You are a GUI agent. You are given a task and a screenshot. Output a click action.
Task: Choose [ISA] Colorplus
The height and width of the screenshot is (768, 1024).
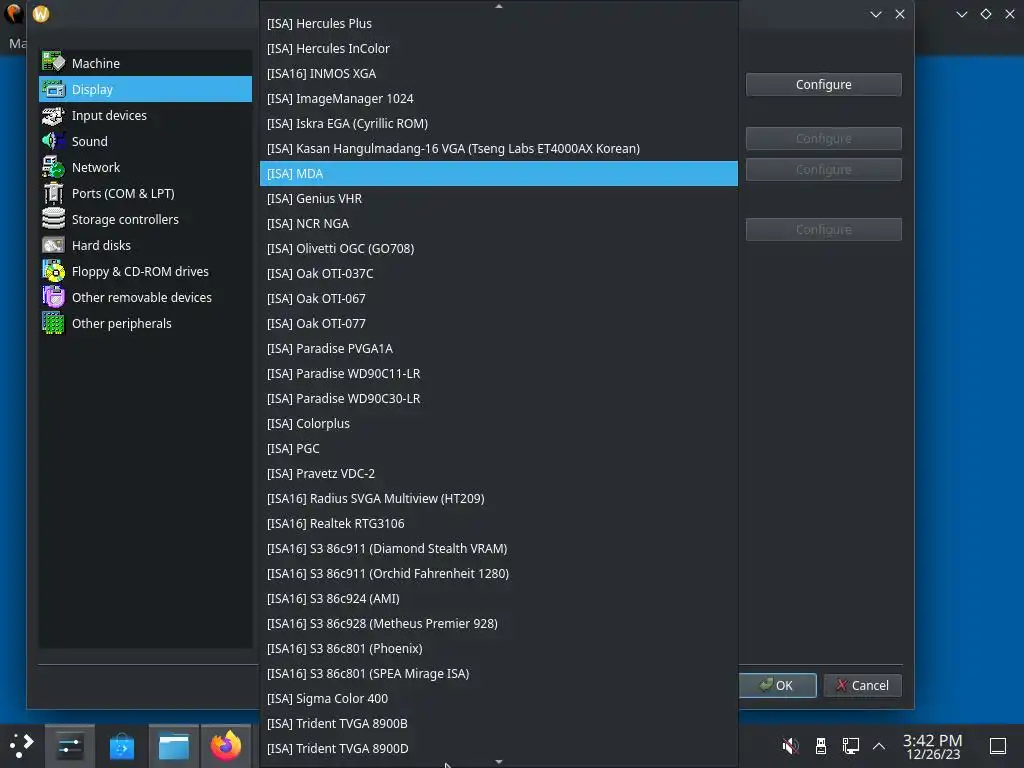pos(499,423)
